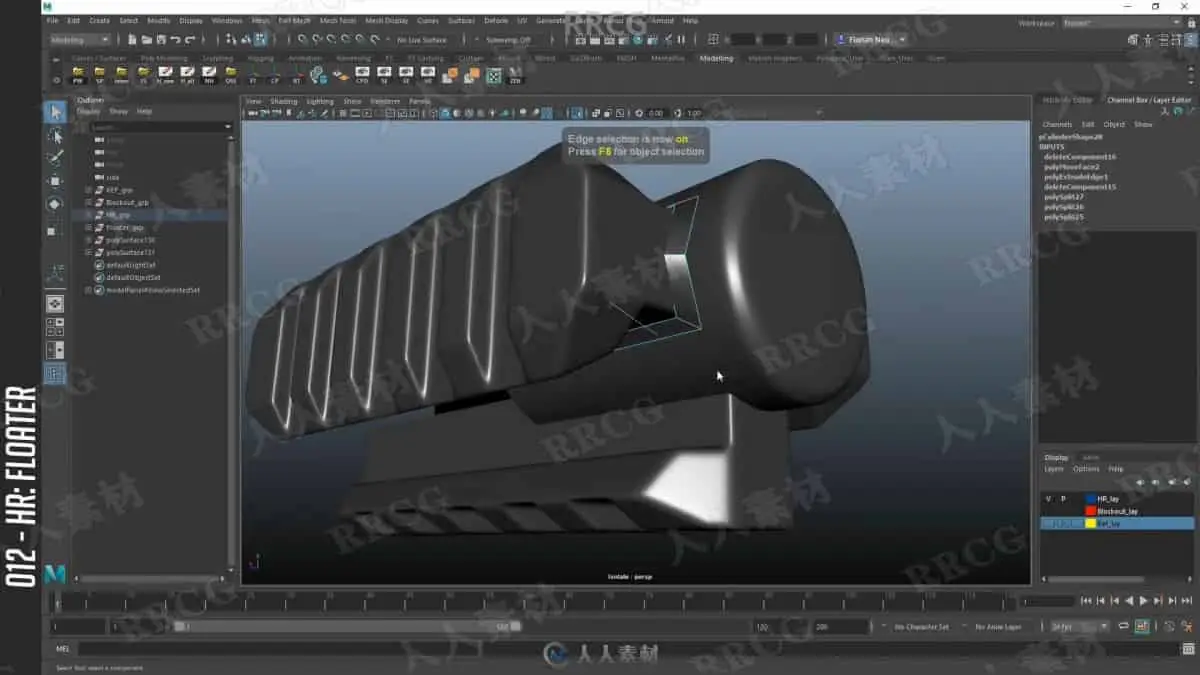Step back one frame
Screen dimensions: 1200x675
click(x=1101, y=600)
